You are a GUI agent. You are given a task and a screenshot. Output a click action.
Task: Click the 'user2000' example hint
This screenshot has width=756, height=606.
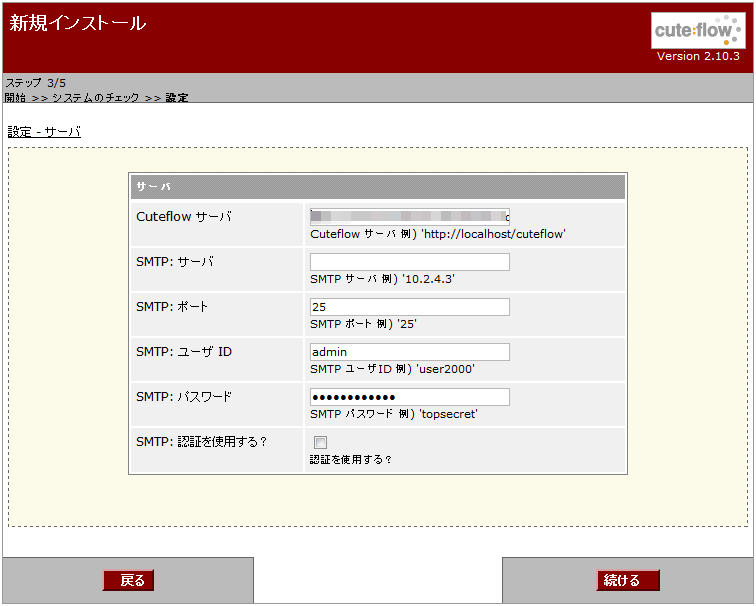392,369
